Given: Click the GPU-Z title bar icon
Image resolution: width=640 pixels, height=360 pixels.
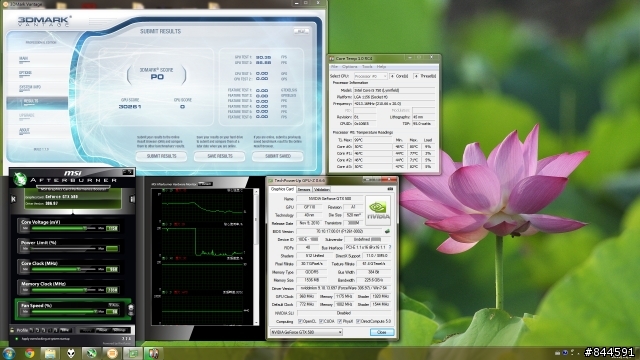Looking at the screenshot, I should [270, 180].
